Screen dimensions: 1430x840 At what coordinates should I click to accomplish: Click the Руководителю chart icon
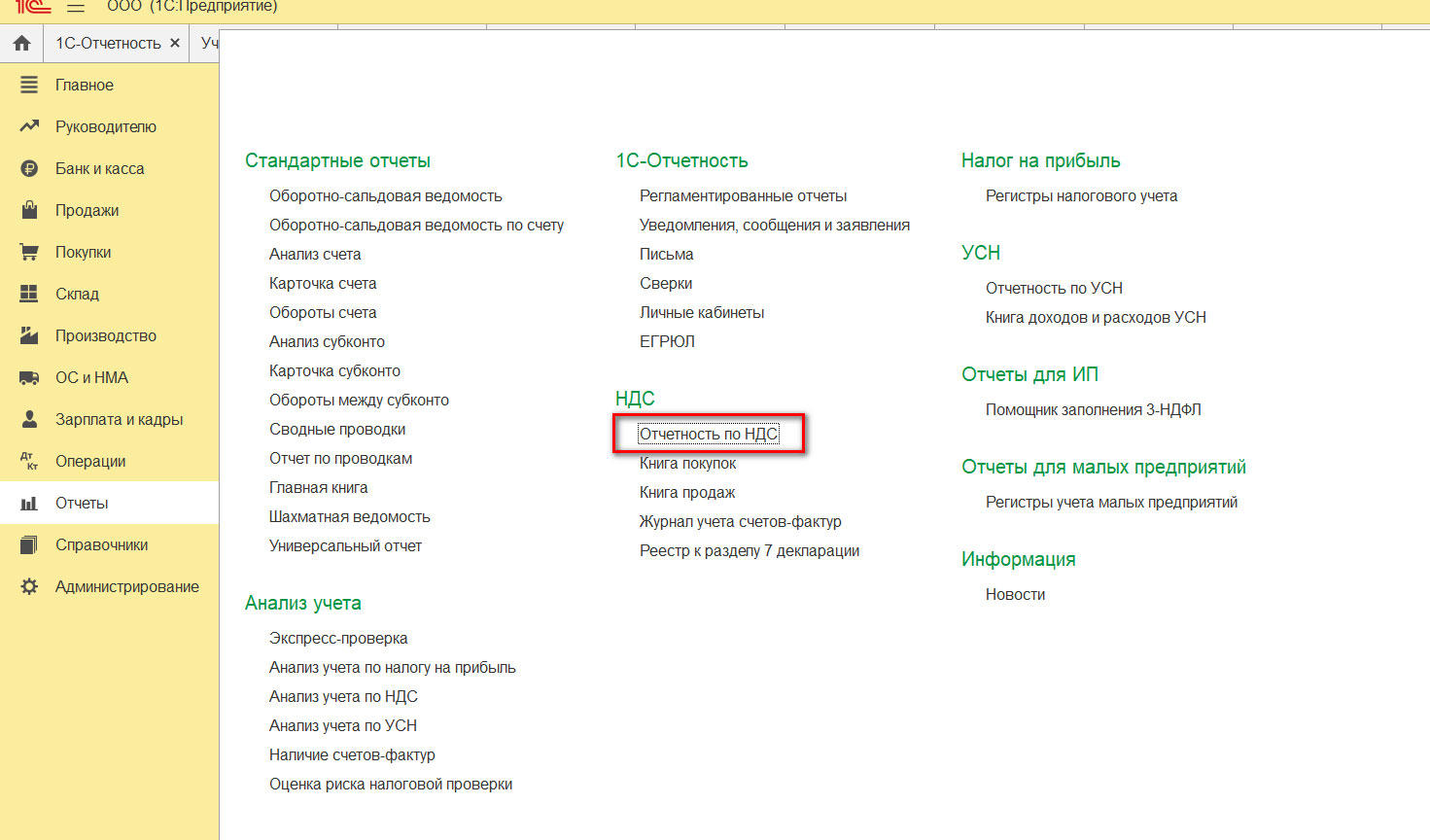pos(29,126)
